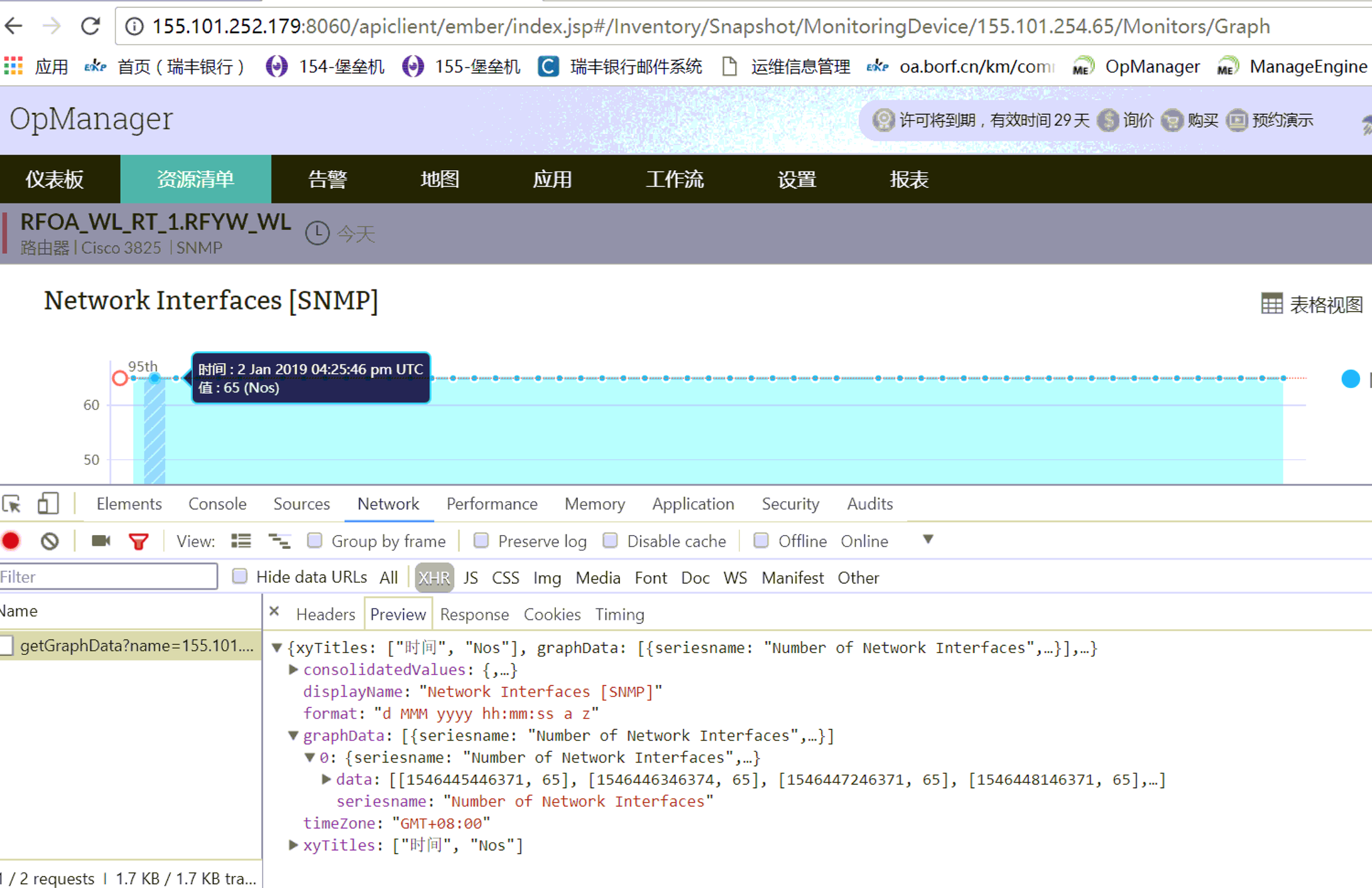Open the 工作流 workflow tab
1372x888 pixels.
(x=675, y=180)
